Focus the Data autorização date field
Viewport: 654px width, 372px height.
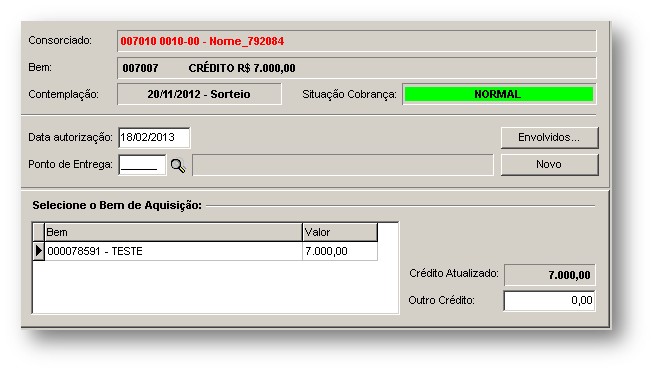(x=154, y=138)
